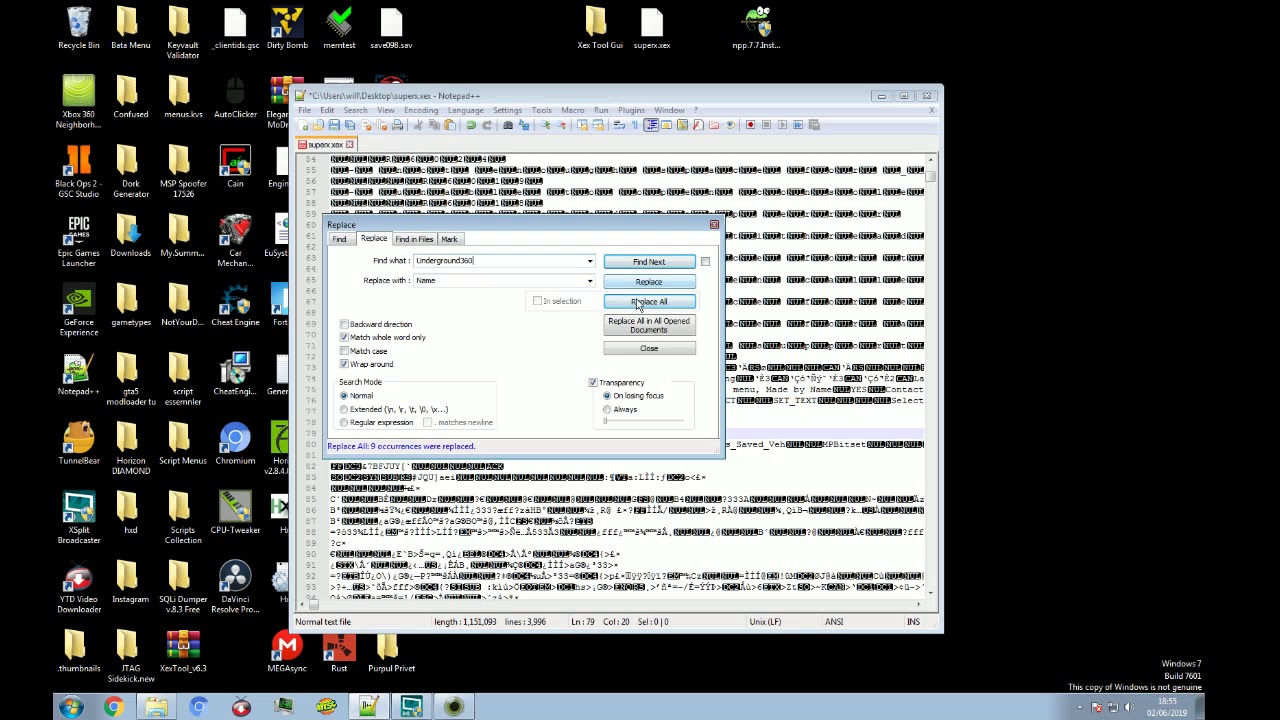The image size is (1280, 720).
Task: Click the Stop Recording macro icon
Action: click(766, 125)
